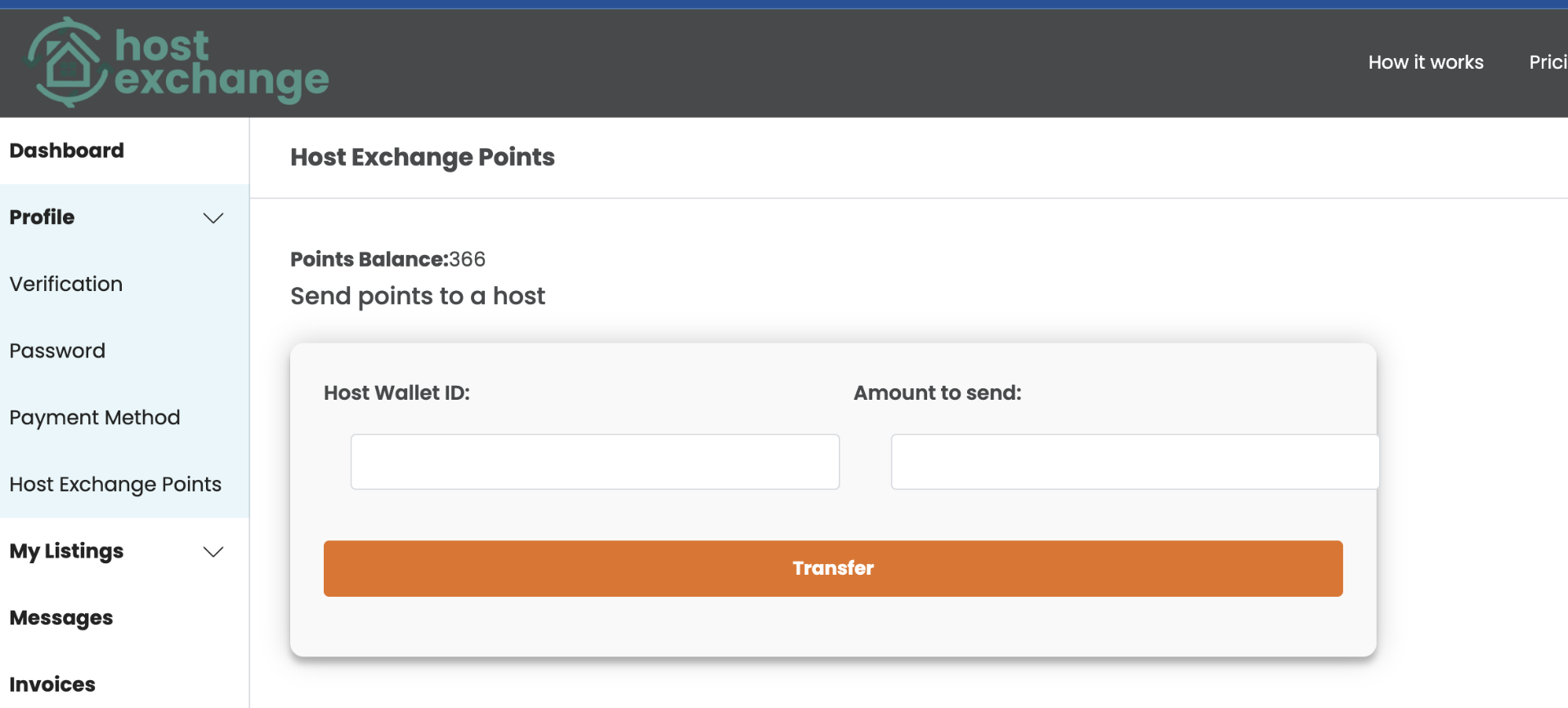Click the Host Exchange Points page heading
The width and height of the screenshot is (1568, 708).
pos(423,157)
